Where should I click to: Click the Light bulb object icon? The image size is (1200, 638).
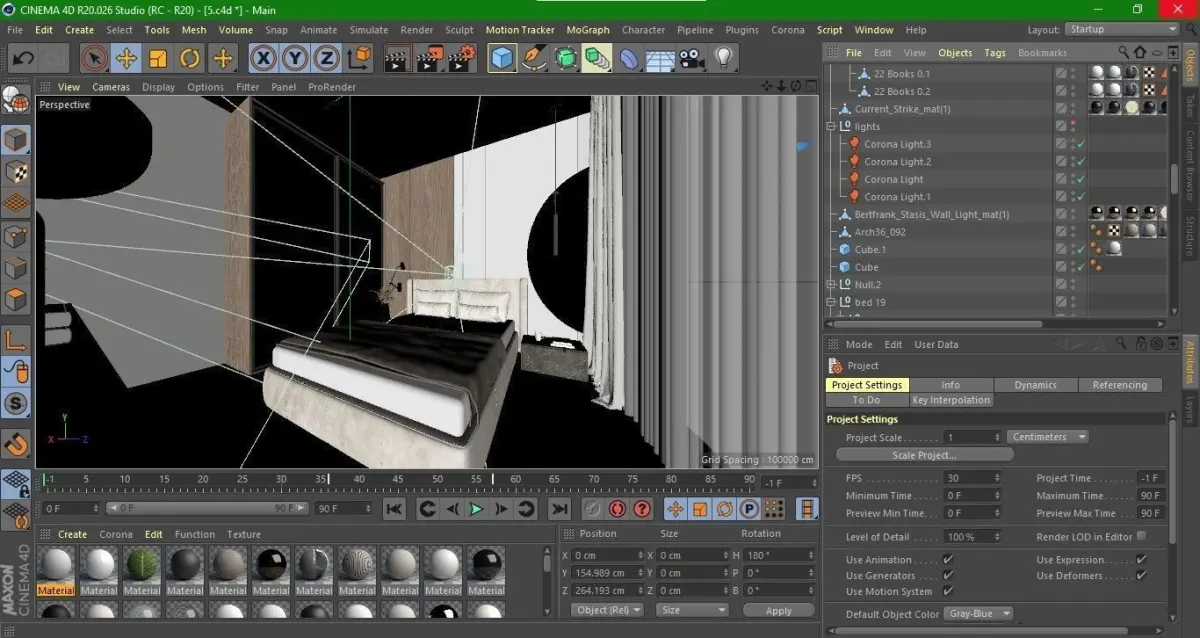tap(723, 59)
